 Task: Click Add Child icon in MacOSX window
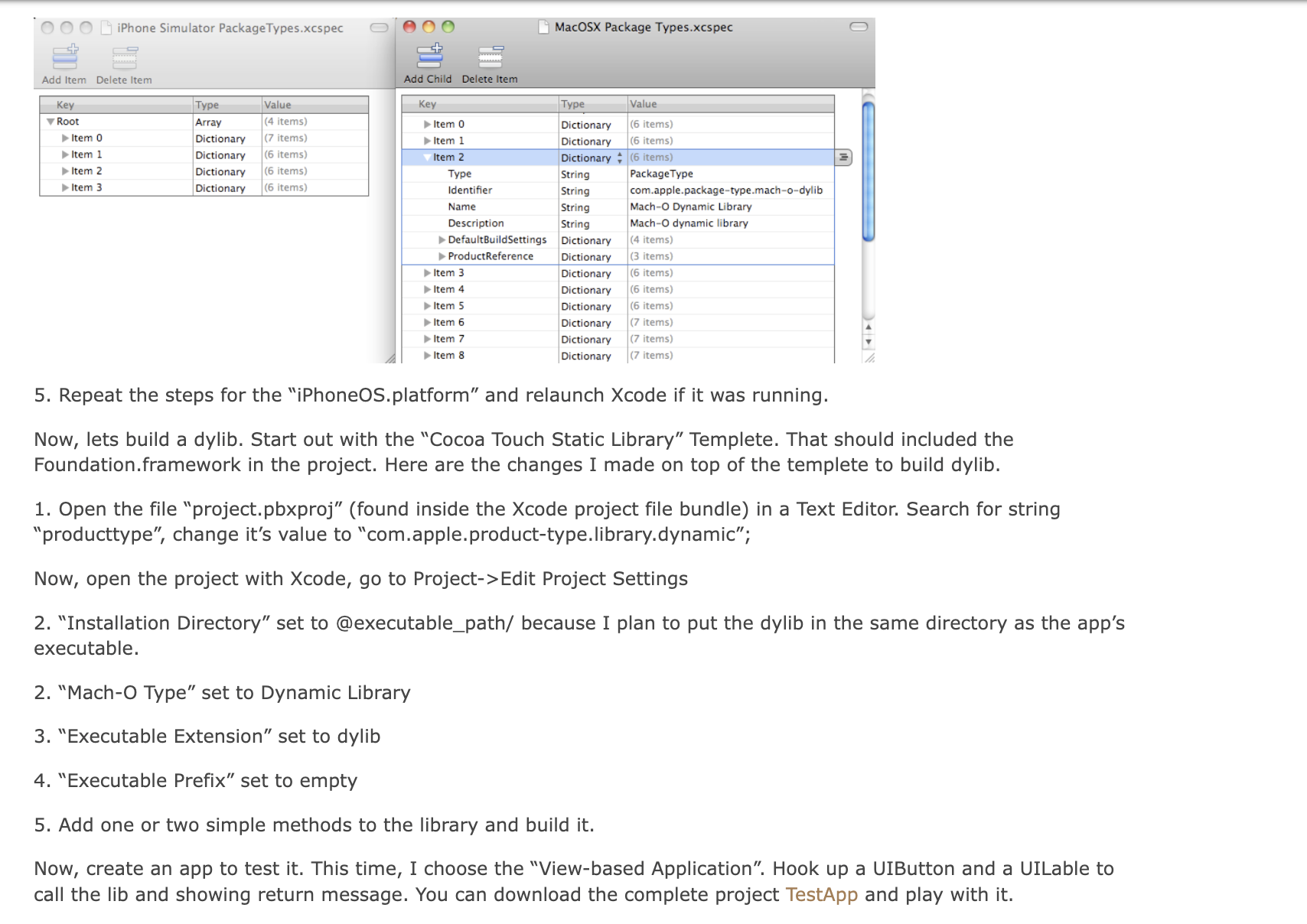click(x=429, y=56)
